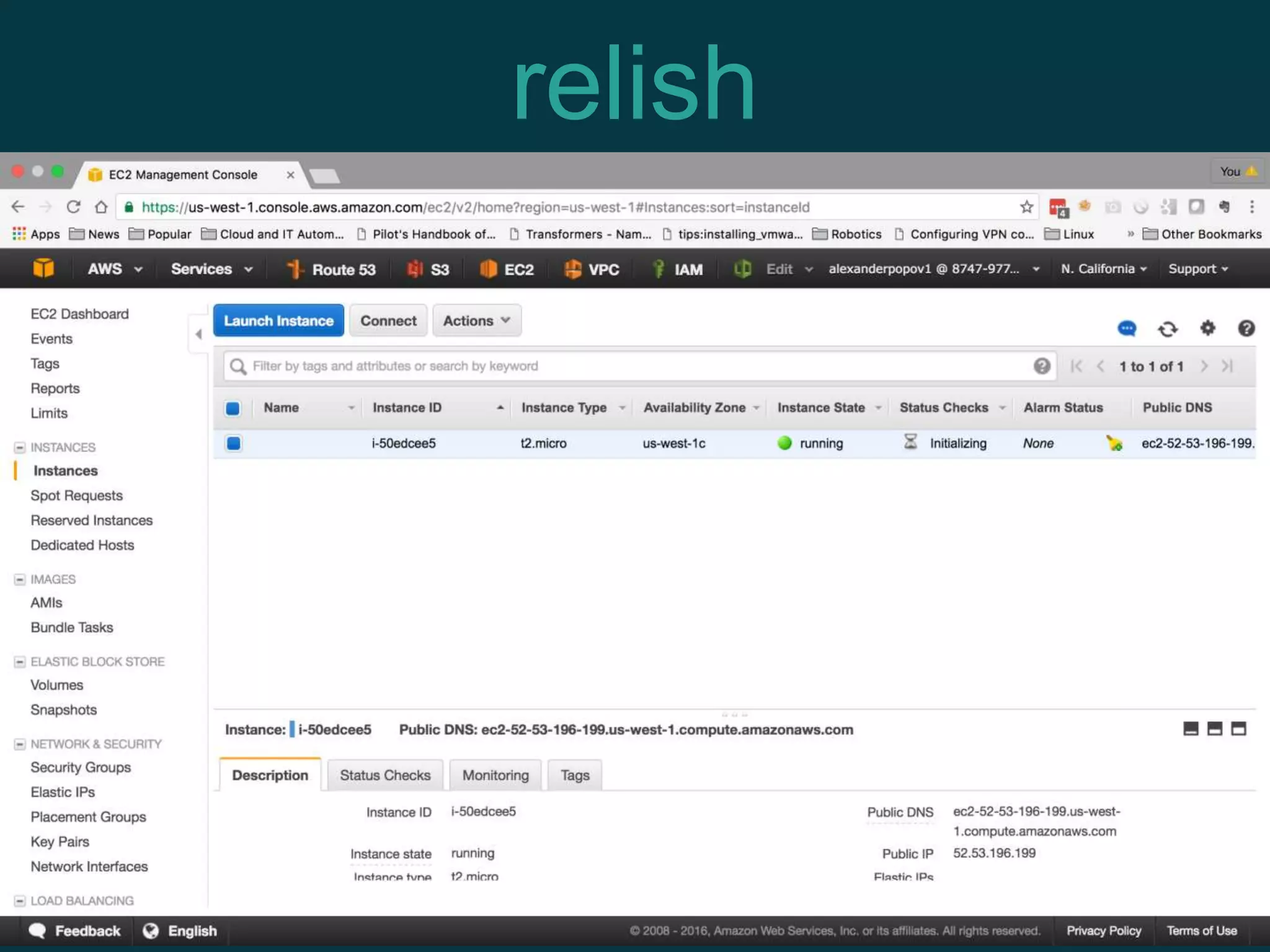Viewport: 1270px width, 952px height.
Task: Open Security Groups in sidebar
Action: pos(81,767)
